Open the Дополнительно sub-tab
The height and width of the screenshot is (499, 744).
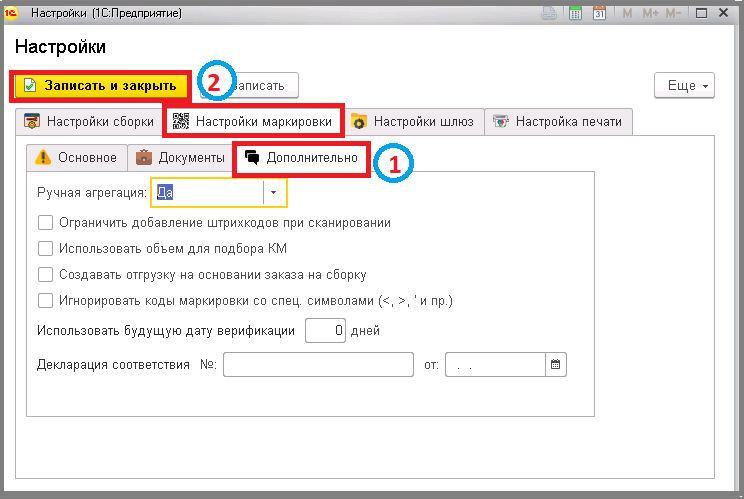301,157
